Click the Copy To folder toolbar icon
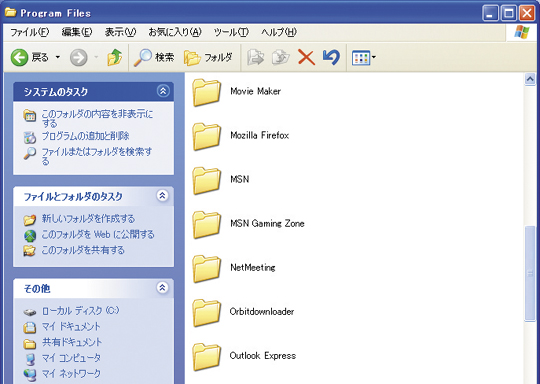This screenshot has width=540, height=384. (x=281, y=57)
